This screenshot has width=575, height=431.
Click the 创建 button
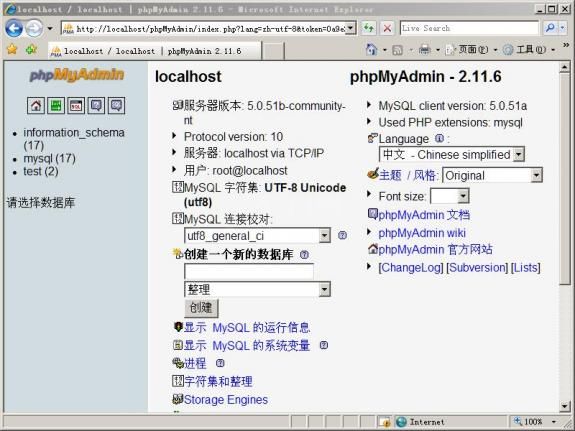(x=201, y=308)
